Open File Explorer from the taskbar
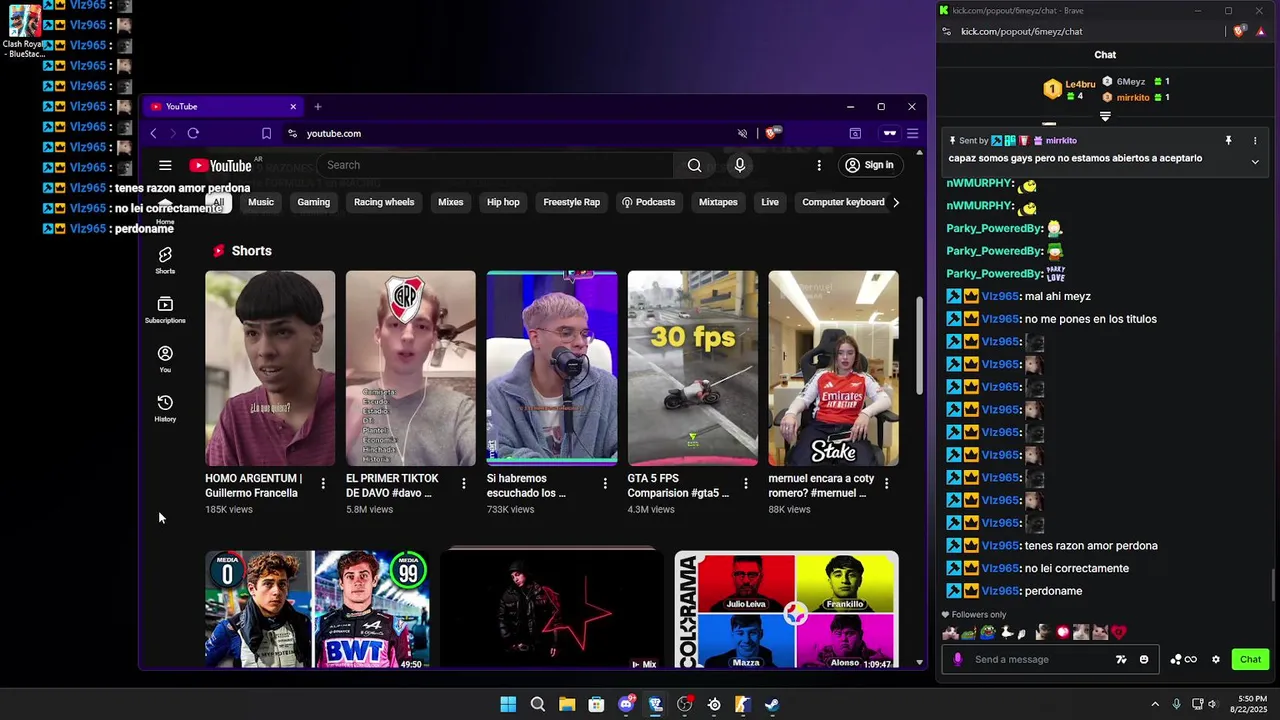This screenshot has height=720, width=1280. tap(567, 704)
